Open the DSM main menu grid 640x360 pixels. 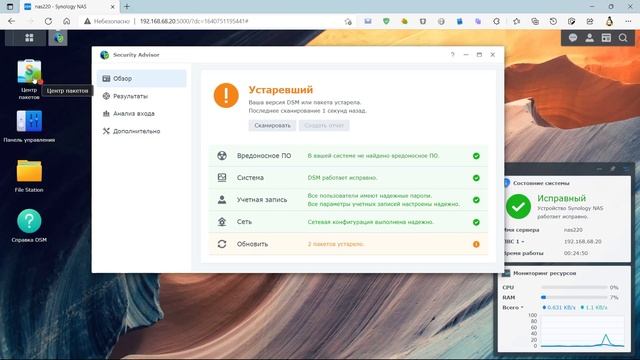pos(29,38)
